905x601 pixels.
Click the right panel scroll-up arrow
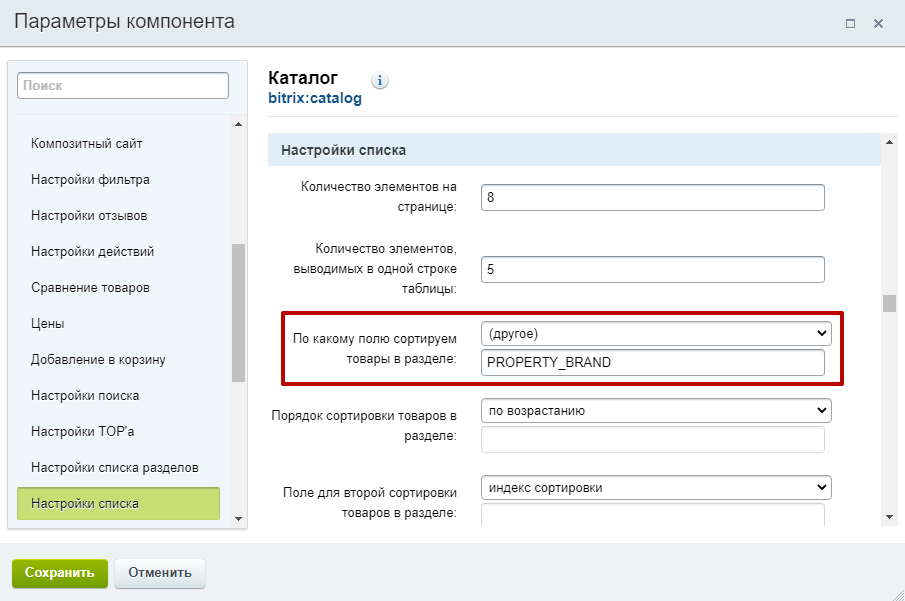(x=889, y=142)
